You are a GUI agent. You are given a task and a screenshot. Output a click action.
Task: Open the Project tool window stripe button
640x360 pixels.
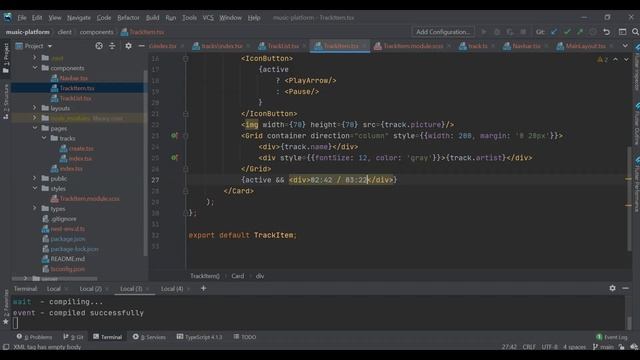click(6, 58)
